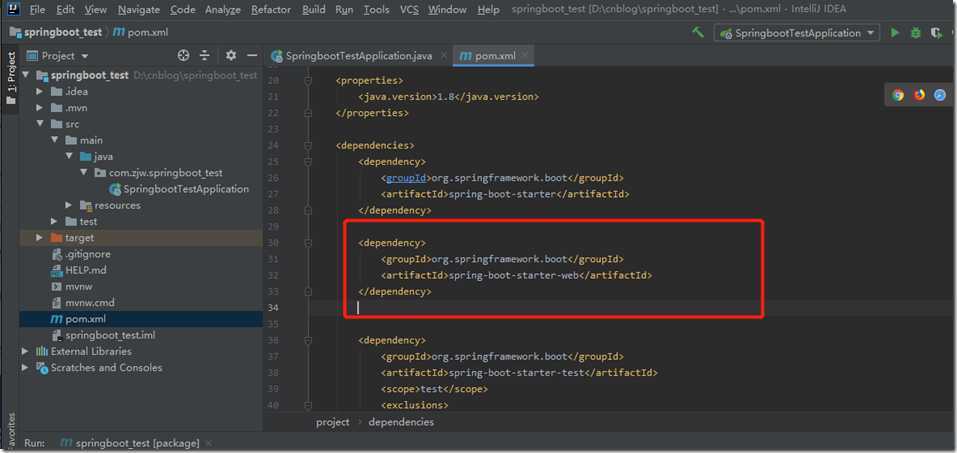Collapse the springboot_test root node
This screenshot has width=957, height=453.
click(26, 75)
